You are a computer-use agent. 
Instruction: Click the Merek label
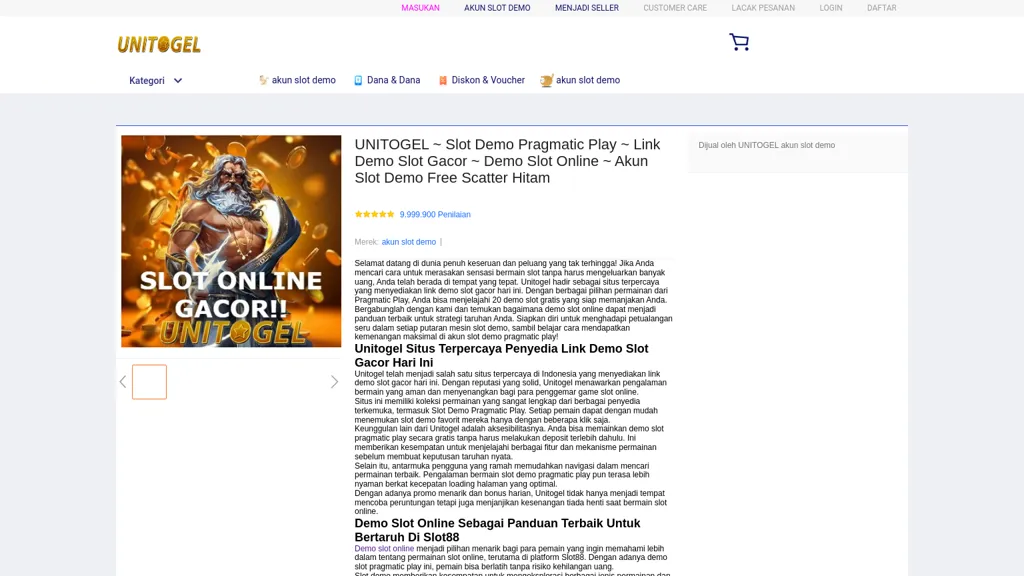(366, 242)
